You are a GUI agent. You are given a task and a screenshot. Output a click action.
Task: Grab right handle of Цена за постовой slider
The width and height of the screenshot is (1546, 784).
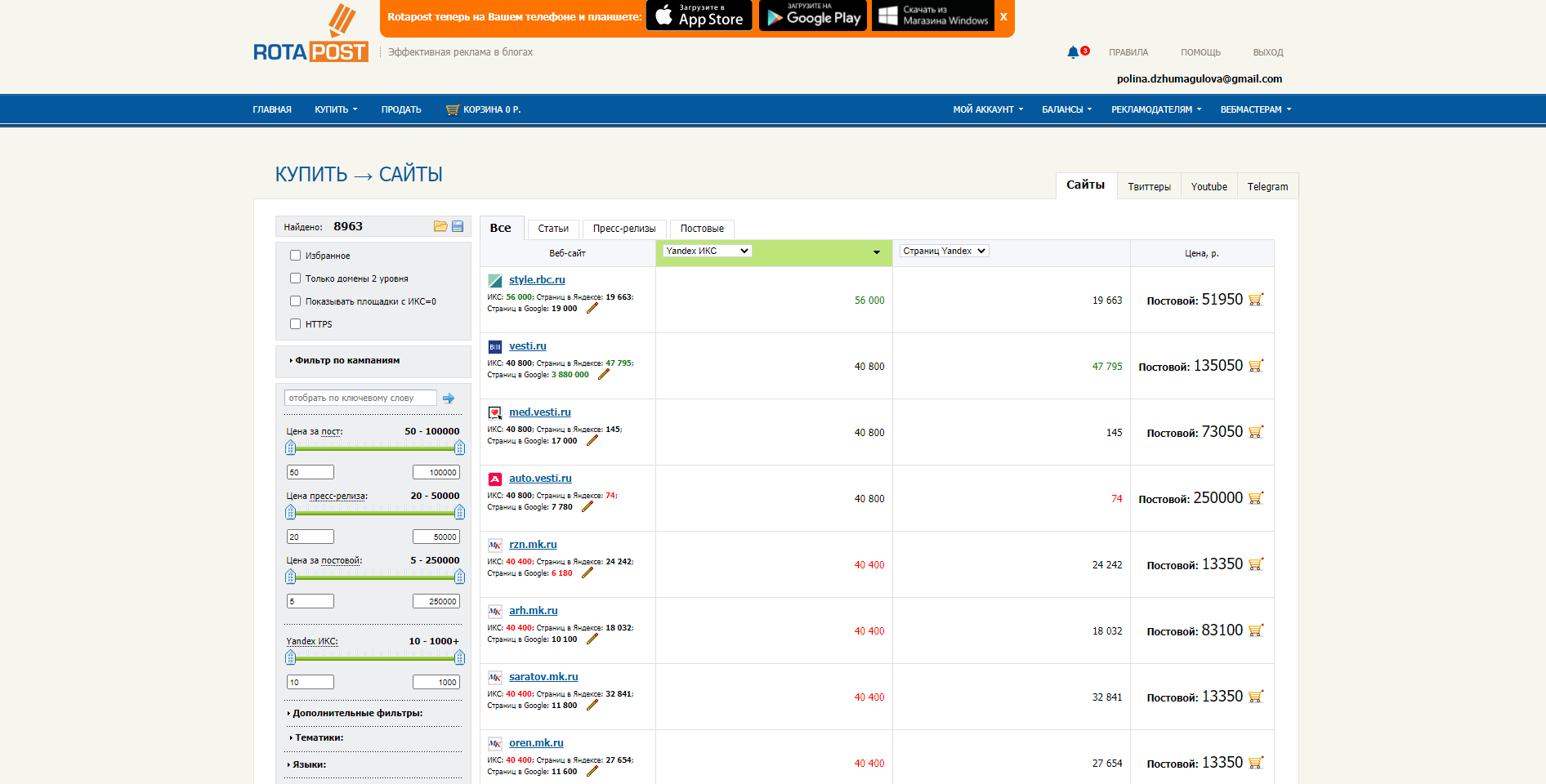[460, 577]
